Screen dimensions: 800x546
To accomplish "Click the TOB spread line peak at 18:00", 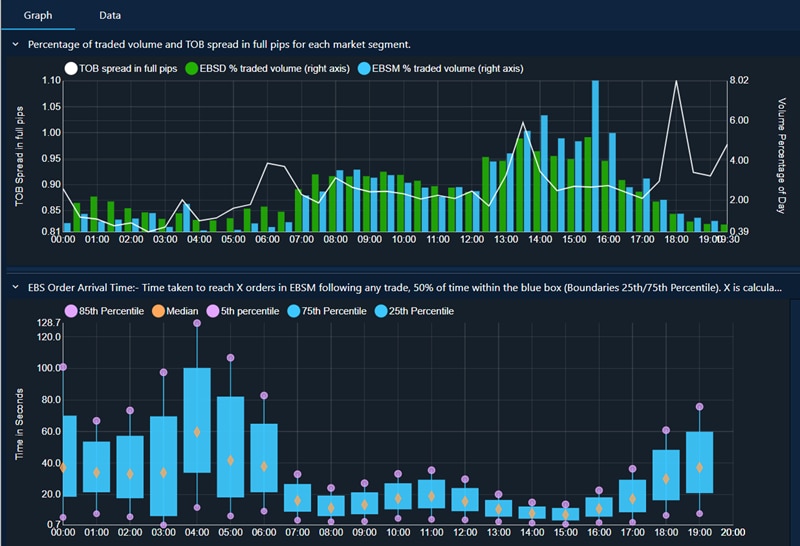I will (678, 81).
